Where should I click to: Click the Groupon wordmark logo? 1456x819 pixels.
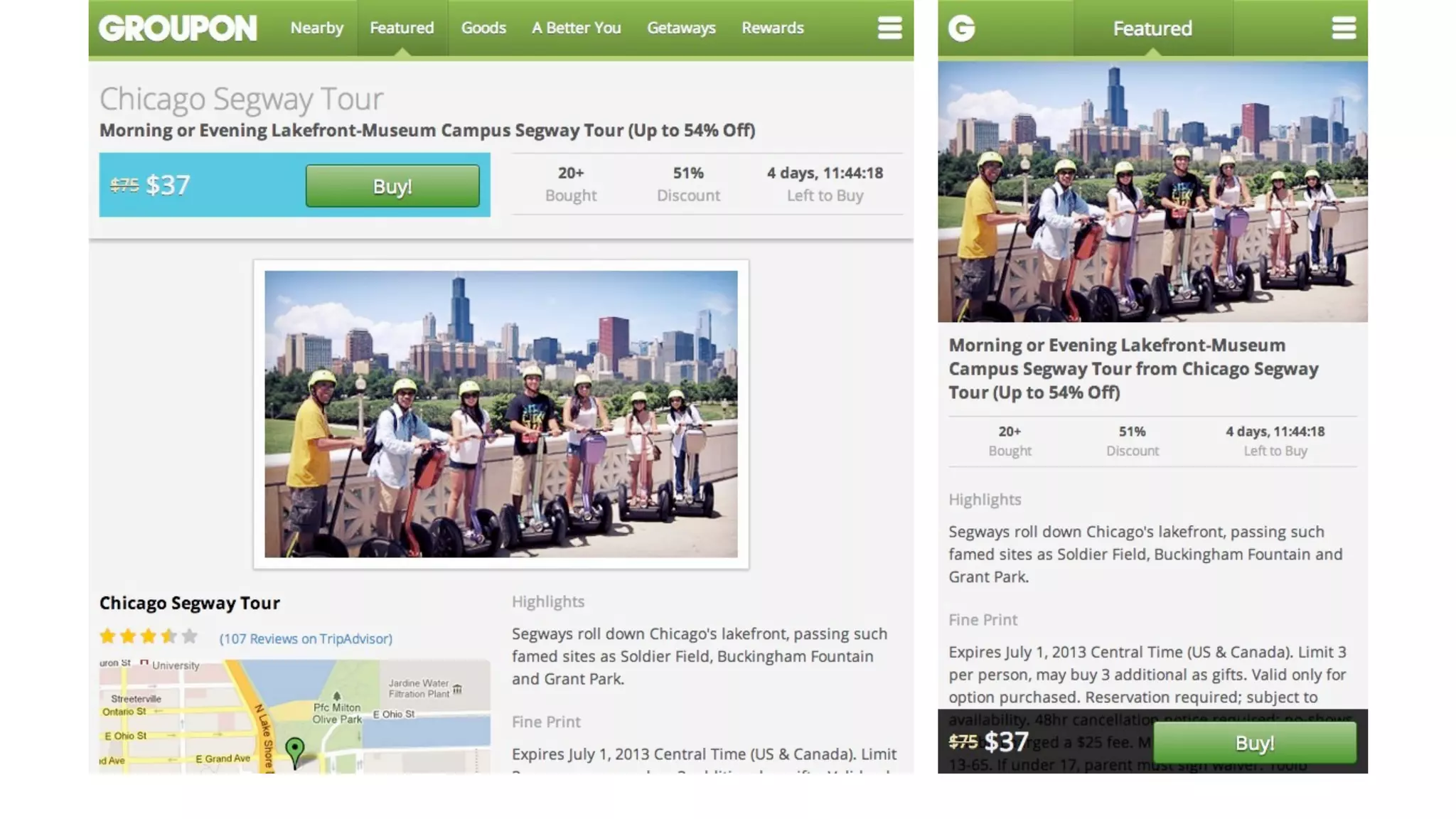coord(178,28)
